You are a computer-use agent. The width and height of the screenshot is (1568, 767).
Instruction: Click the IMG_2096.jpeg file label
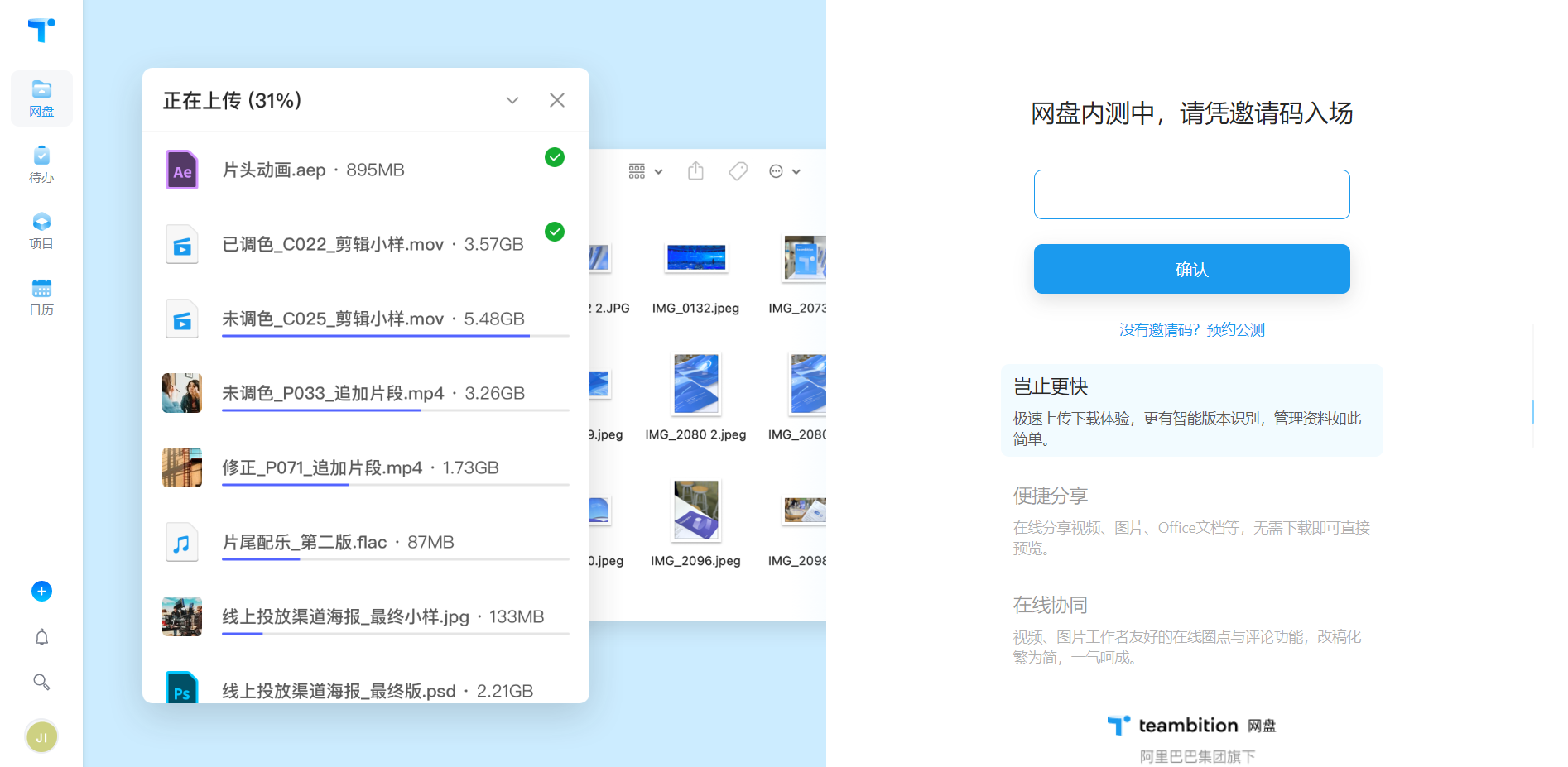[695, 560]
